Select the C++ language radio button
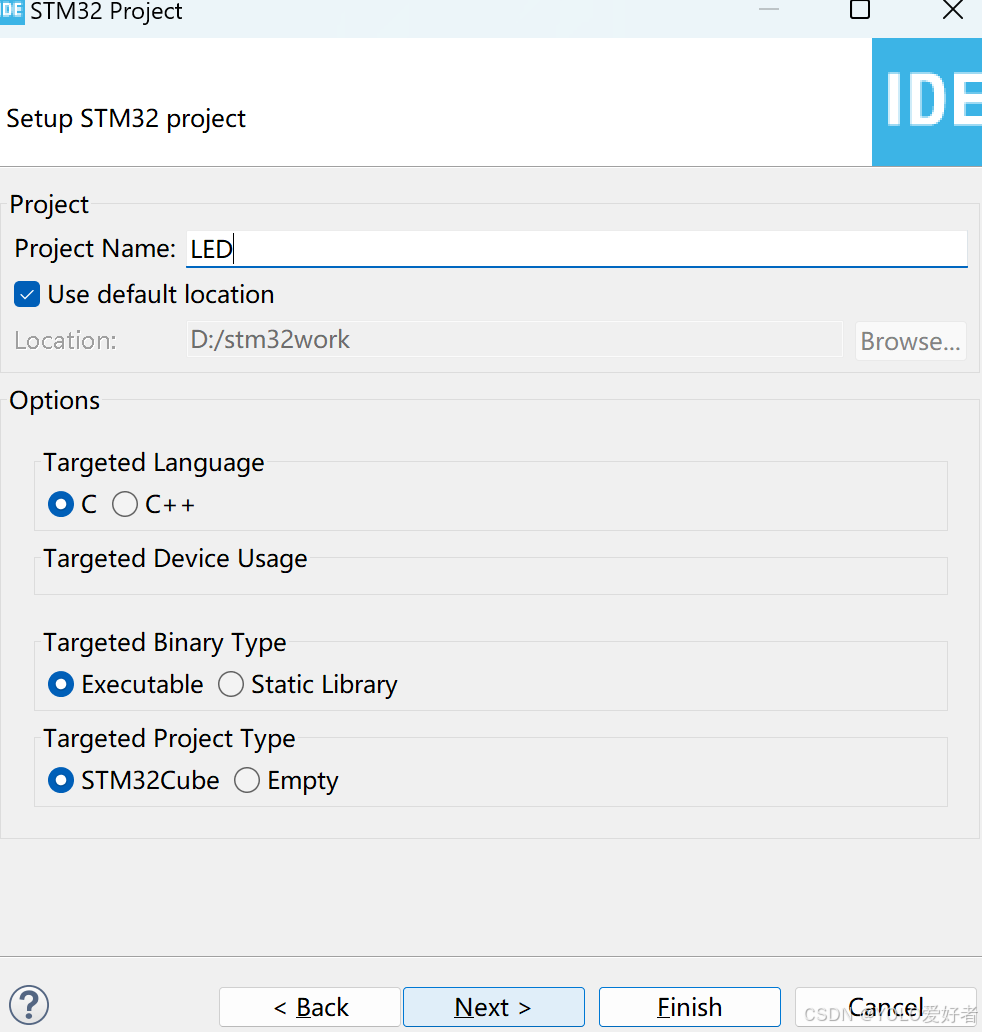Screen dimensions: 982x1032 [124, 504]
